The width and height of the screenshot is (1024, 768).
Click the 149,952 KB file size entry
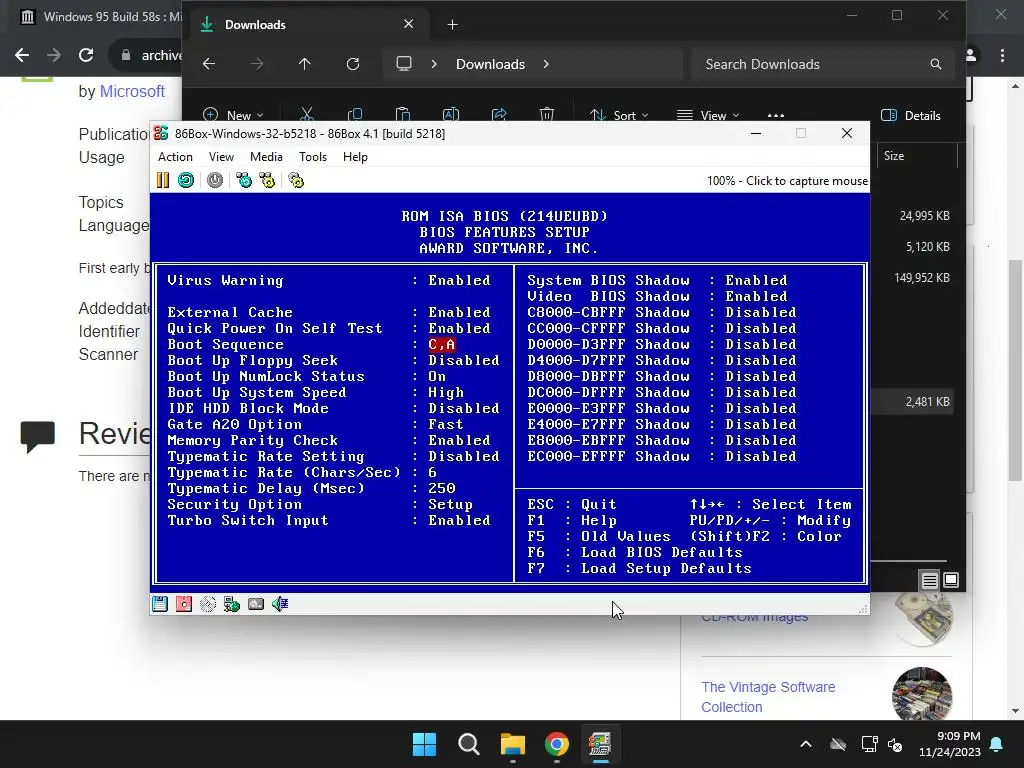pos(921,278)
